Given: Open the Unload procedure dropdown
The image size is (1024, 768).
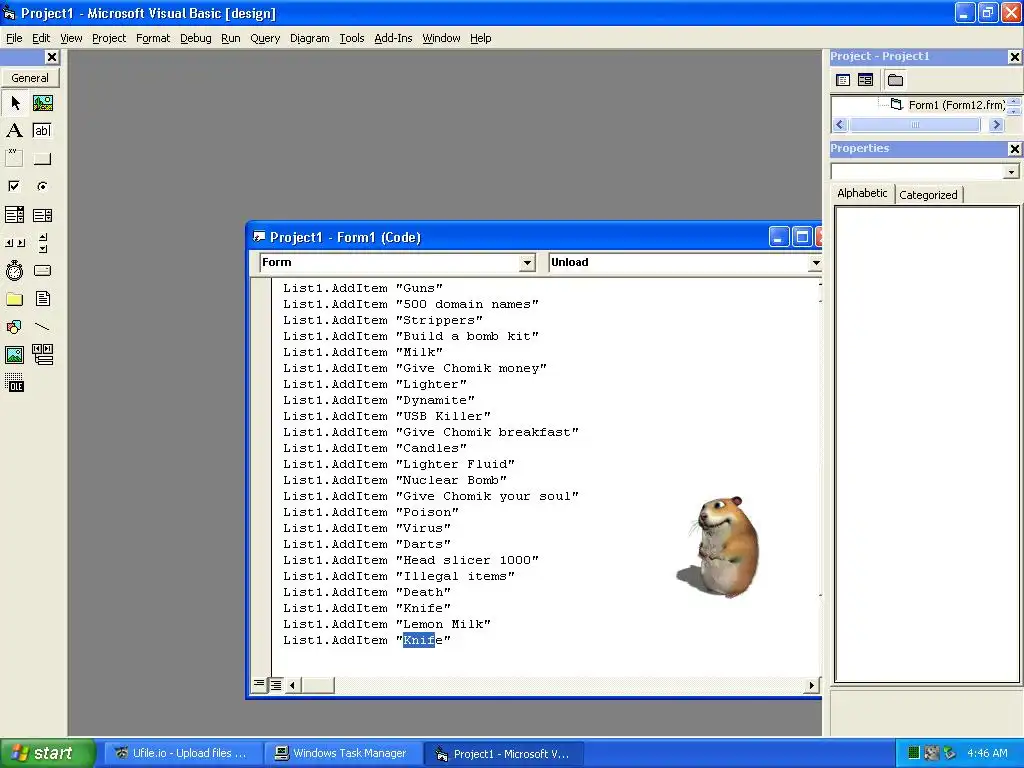Looking at the screenshot, I should click(x=815, y=263).
